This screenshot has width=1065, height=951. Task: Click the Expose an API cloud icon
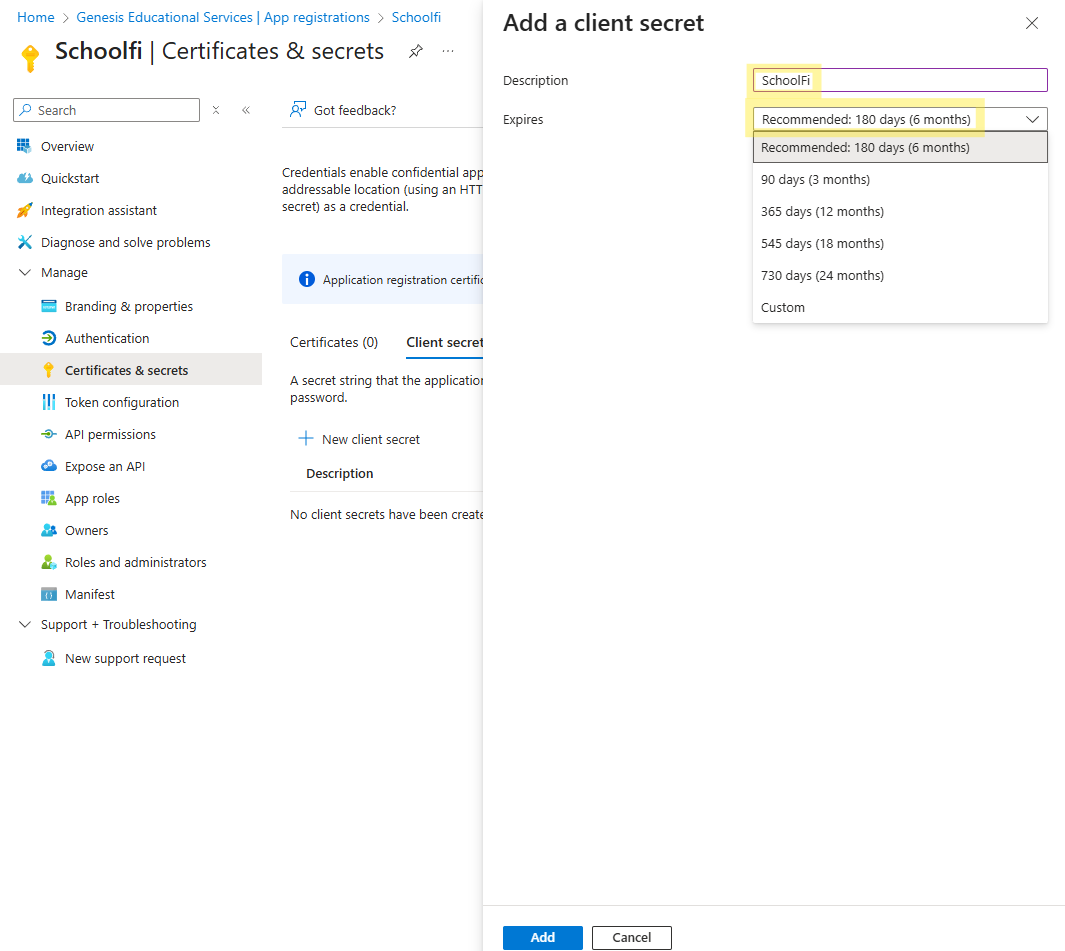tap(49, 465)
